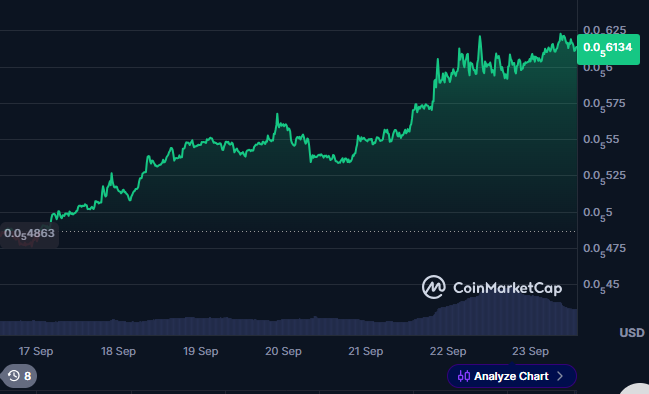The image size is (649, 394).
Task: Click the 21 Sep date label
Action: pyautogui.click(x=365, y=351)
